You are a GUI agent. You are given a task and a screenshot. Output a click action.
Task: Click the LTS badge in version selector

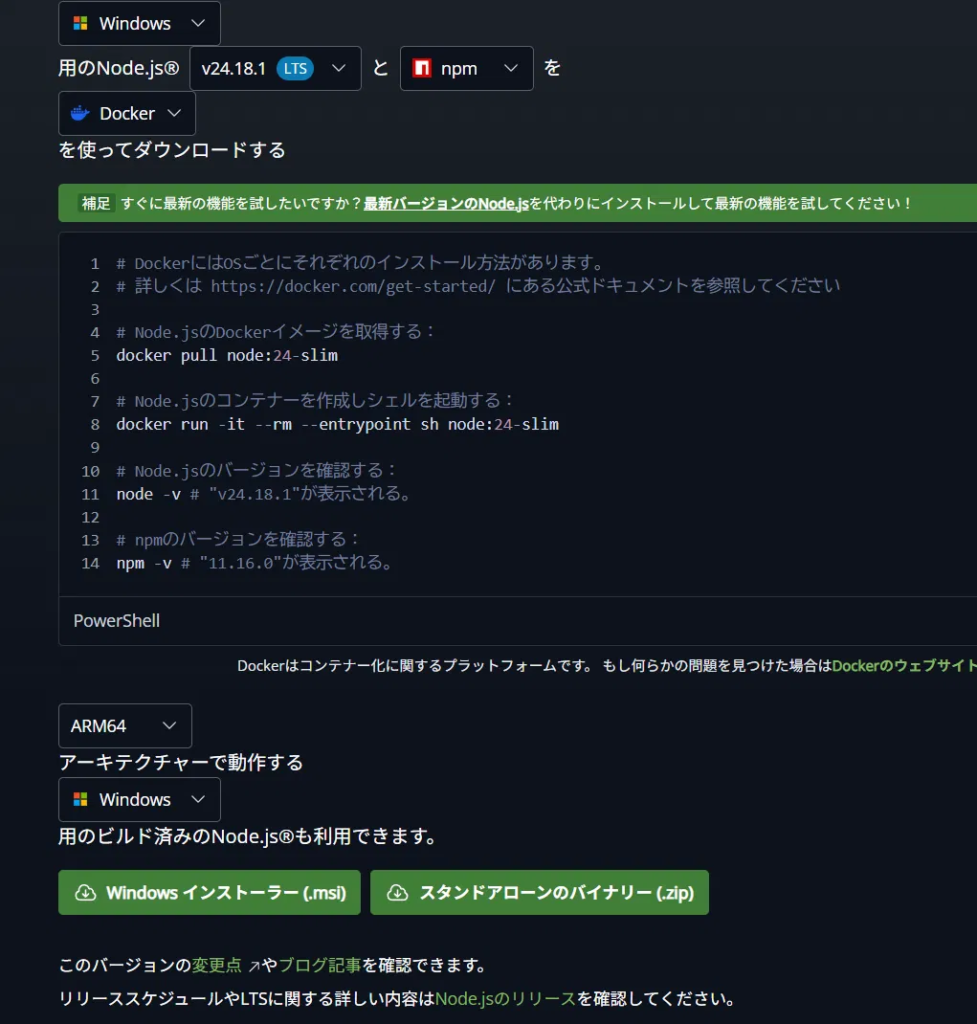click(295, 69)
